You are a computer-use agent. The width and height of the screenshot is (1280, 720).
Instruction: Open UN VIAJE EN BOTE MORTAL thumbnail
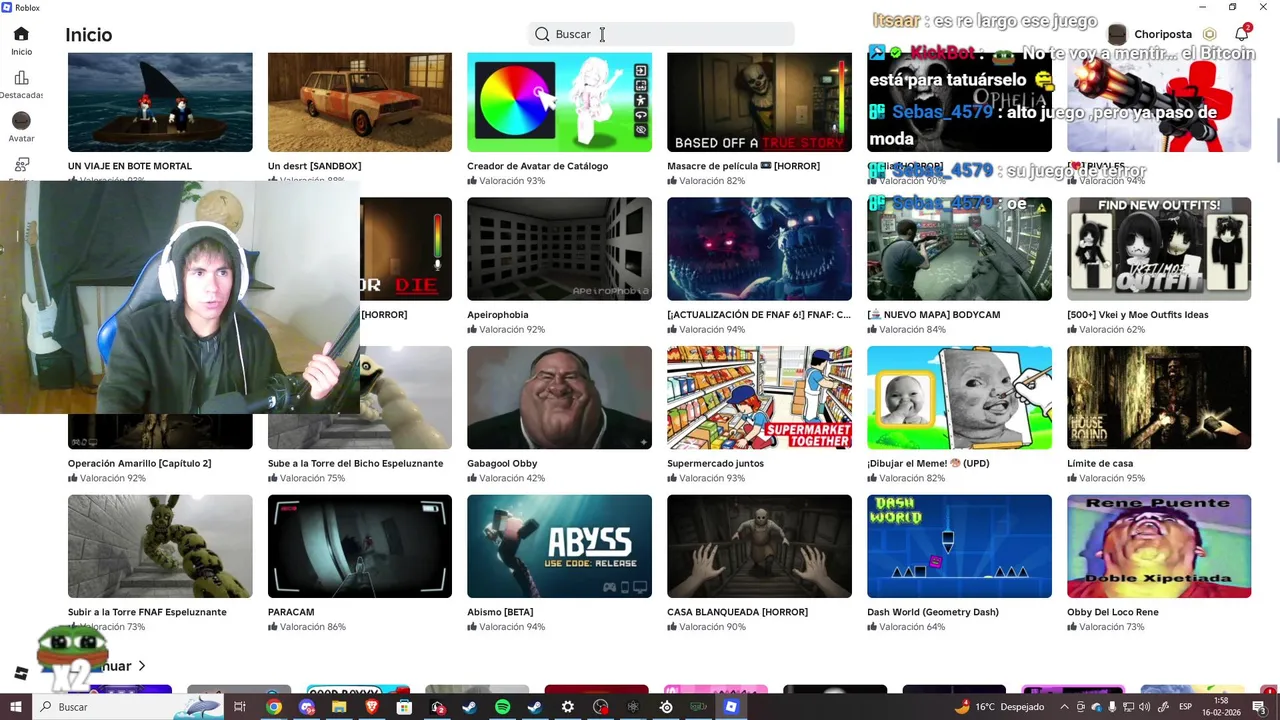coord(160,102)
